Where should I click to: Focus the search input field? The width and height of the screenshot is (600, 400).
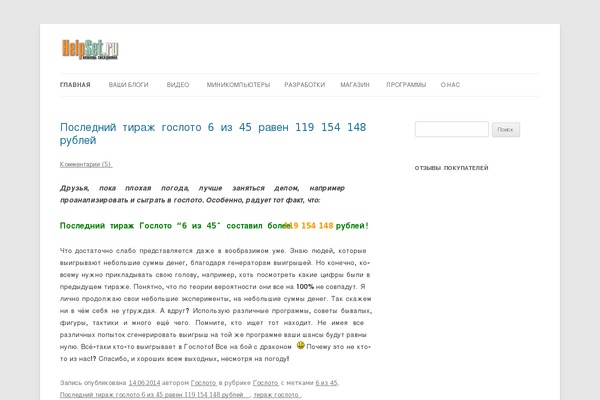point(452,129)
